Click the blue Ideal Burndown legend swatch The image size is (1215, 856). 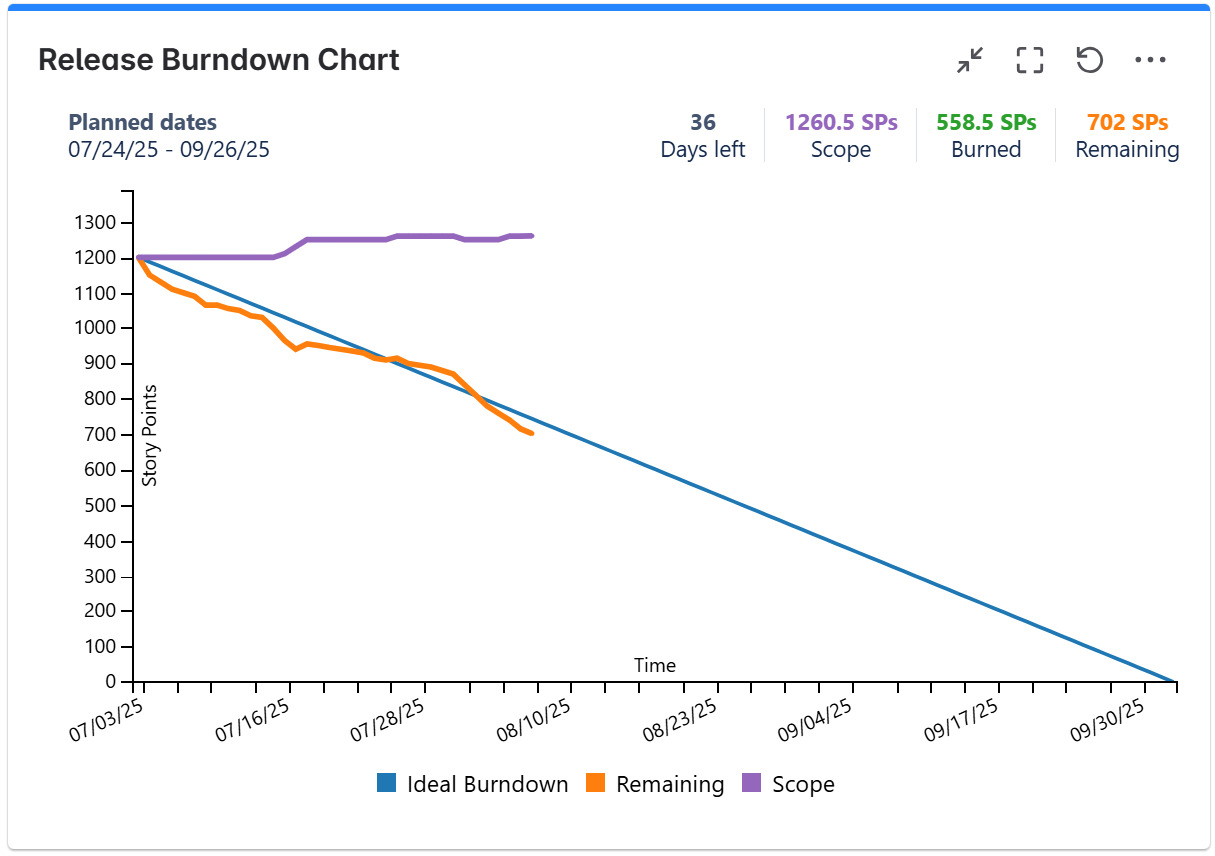tap(387, 784)
